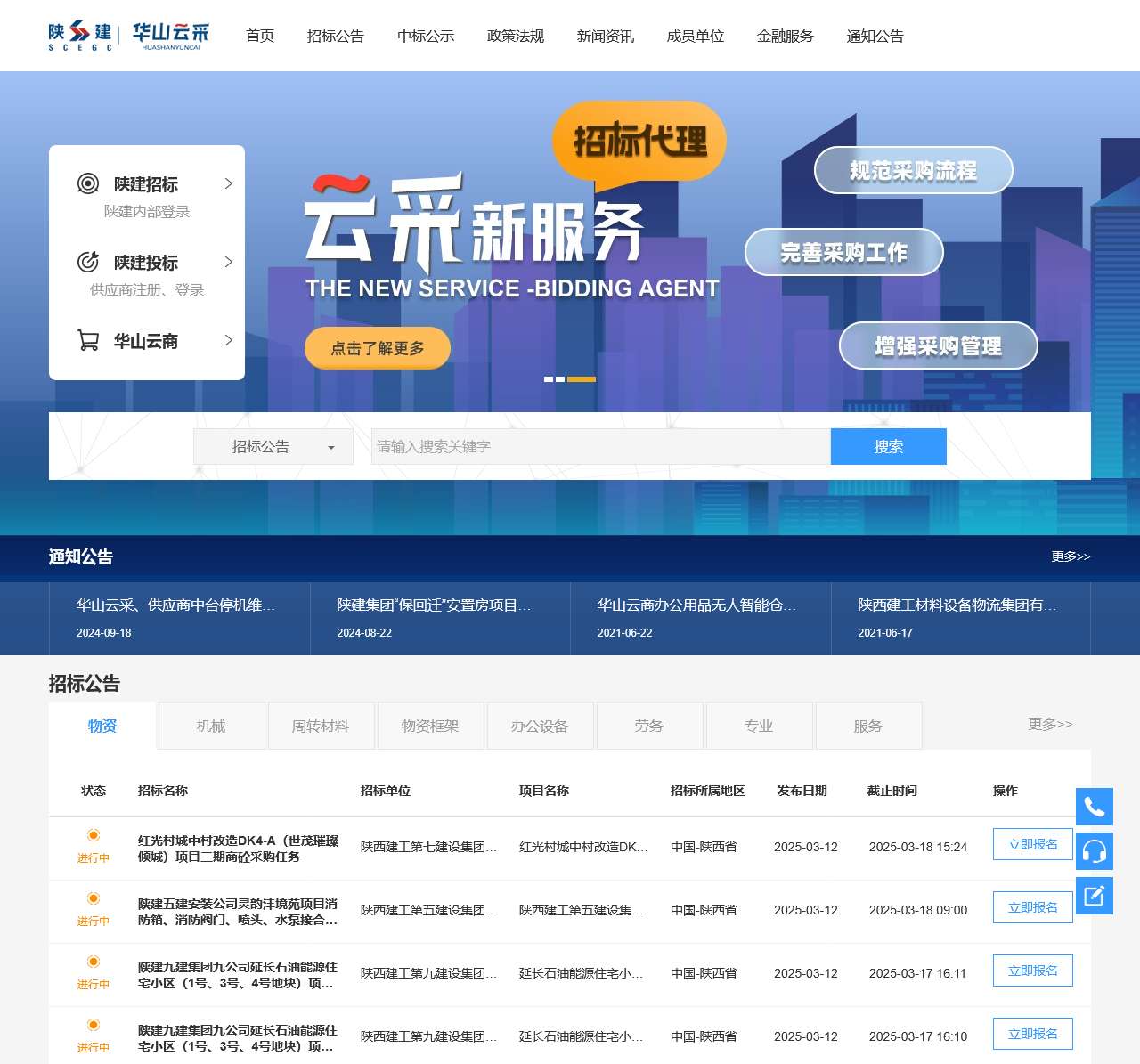Click the blue 搜索 button
The image size is (1140, 1064).
tap(889, 446)
